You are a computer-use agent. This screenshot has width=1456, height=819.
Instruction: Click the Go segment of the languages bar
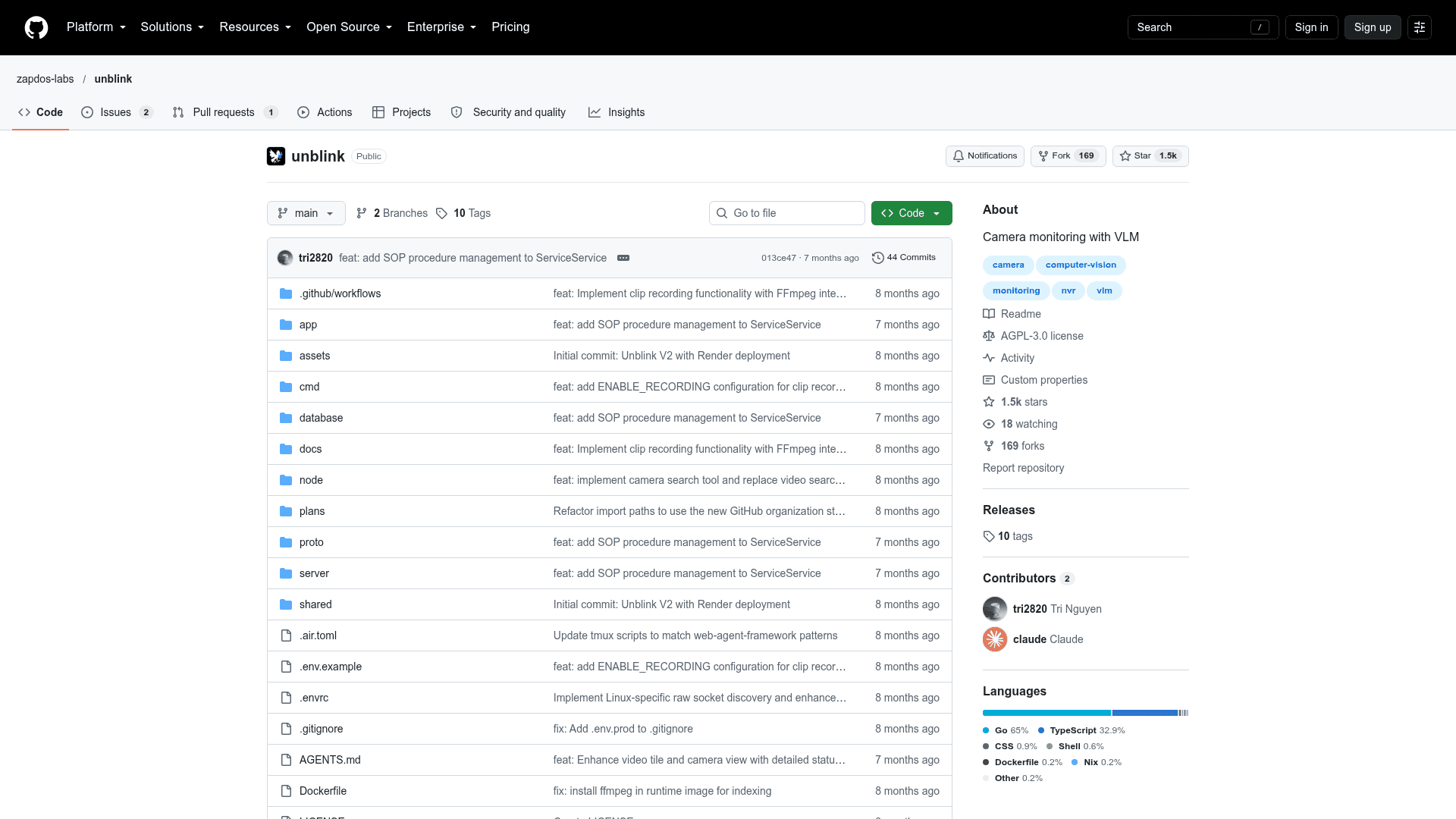click(1046, 713)
